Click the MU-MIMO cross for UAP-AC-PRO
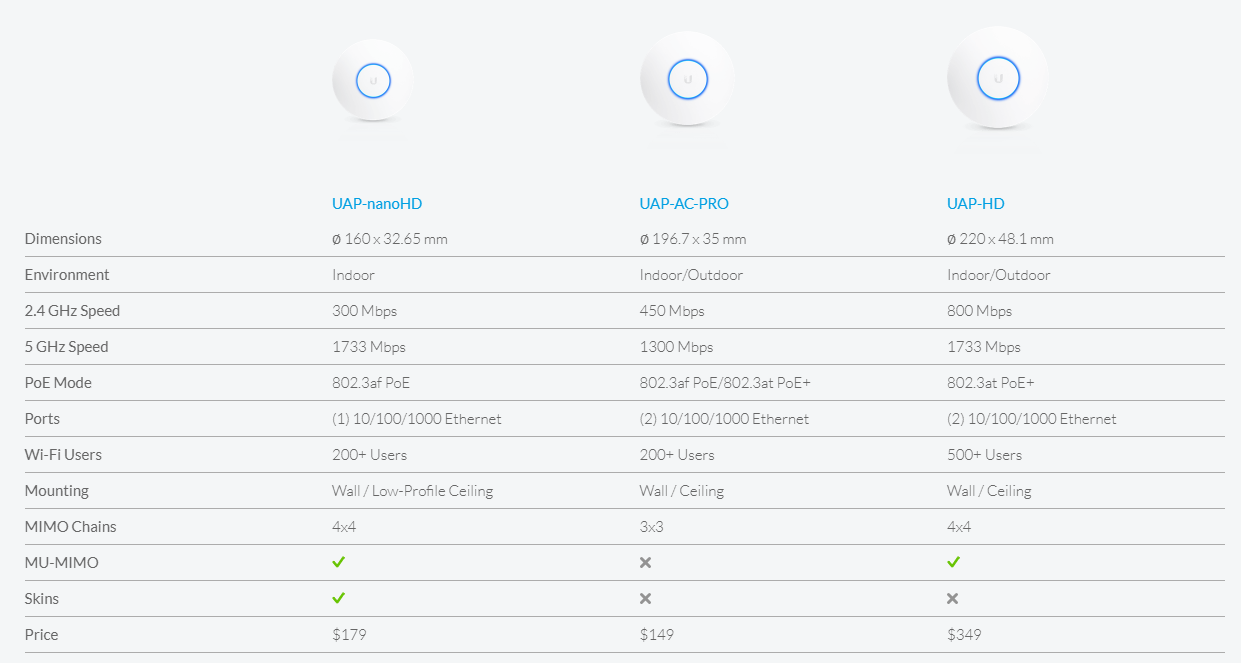 click(x=646, y=562)
